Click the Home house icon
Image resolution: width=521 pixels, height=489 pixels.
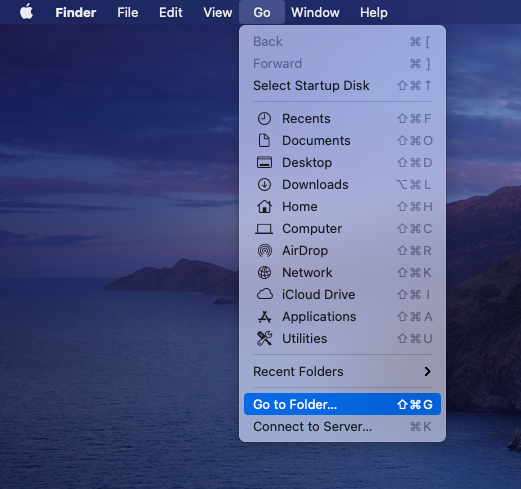(x=264, y=207)
